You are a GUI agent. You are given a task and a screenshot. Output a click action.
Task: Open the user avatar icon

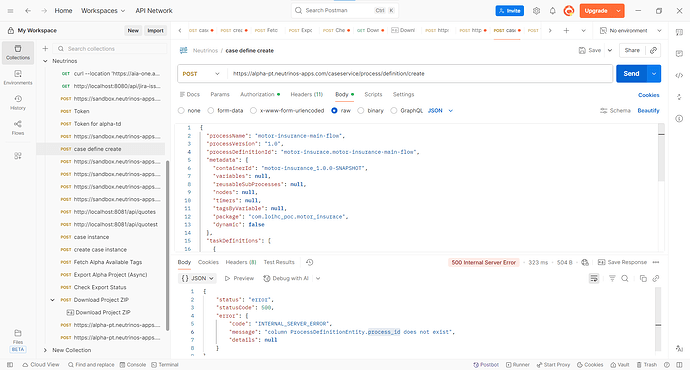coord(569,11)
